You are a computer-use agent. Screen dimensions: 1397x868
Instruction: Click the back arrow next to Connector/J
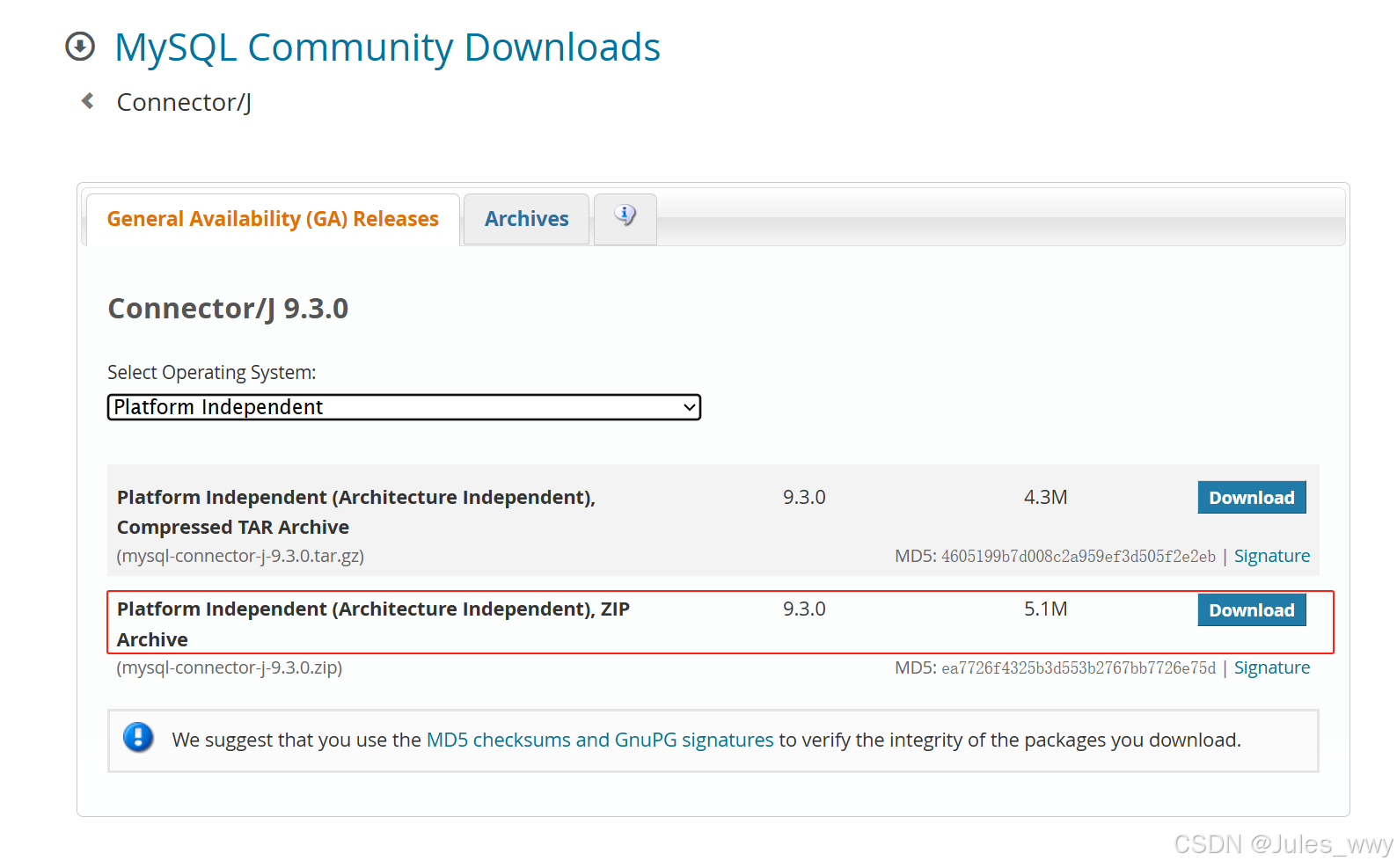click(x=88, y=101)
